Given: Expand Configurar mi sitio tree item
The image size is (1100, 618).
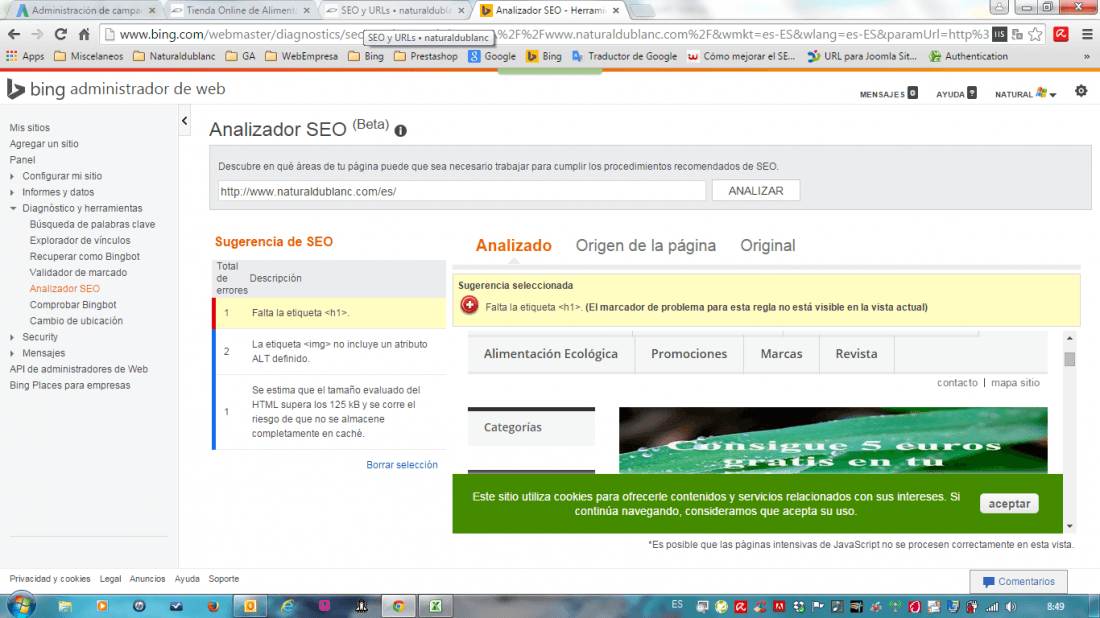Looking at the screenshot, I should pos(12,176).
